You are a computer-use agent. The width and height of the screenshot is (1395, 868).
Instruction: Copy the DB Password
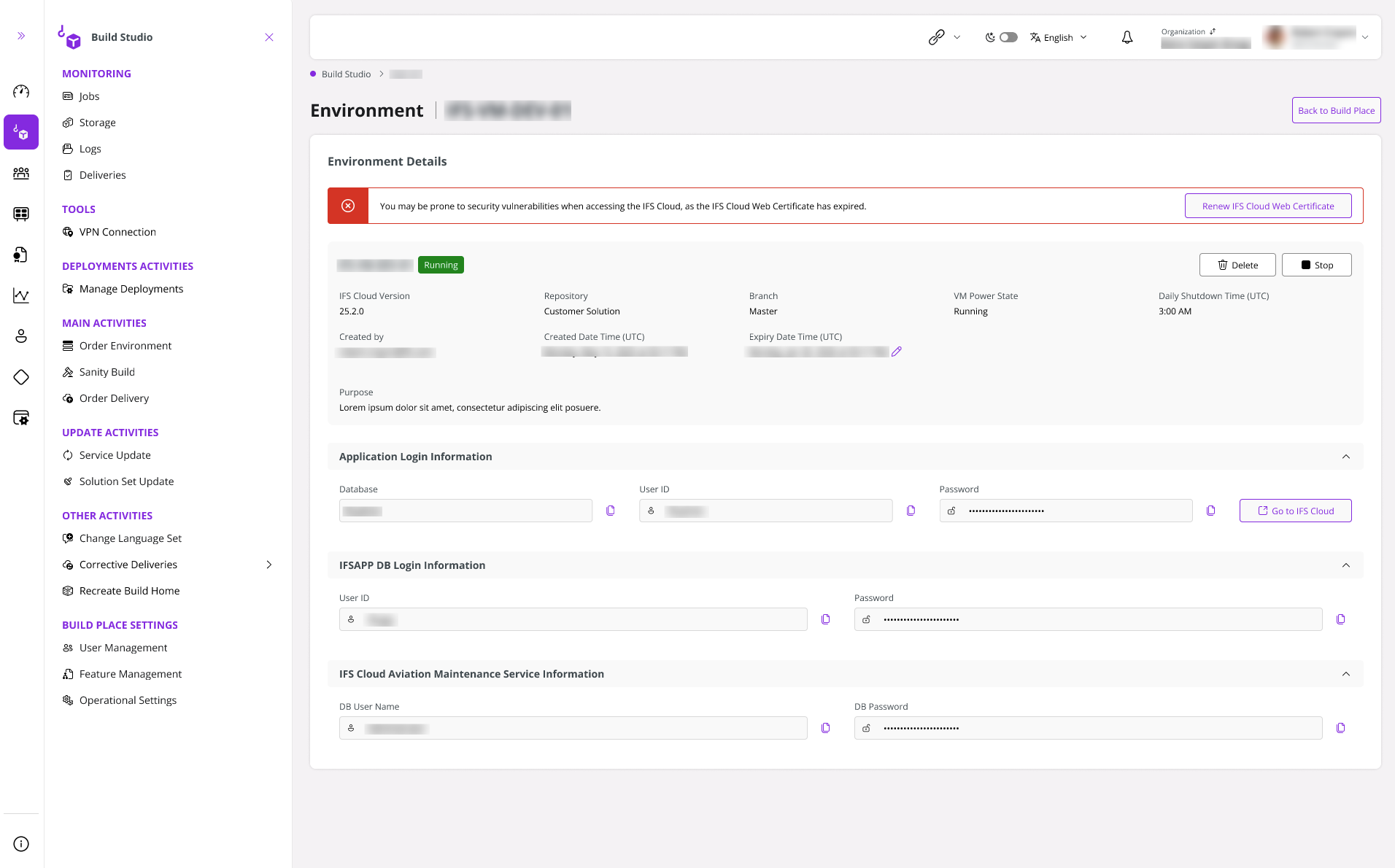tap(1341, 728)
